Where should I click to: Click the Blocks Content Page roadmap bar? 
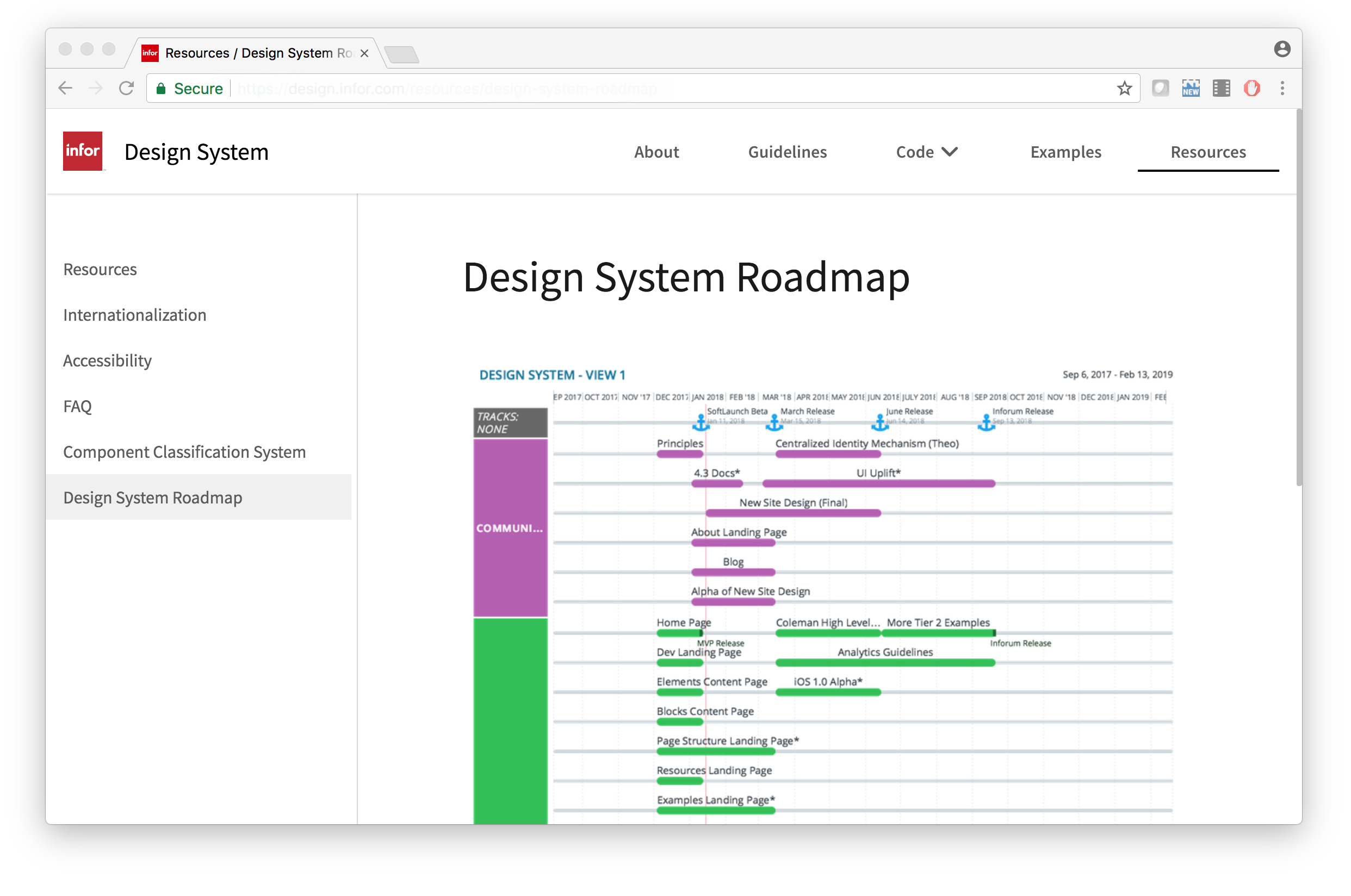(x=679, y=721)
